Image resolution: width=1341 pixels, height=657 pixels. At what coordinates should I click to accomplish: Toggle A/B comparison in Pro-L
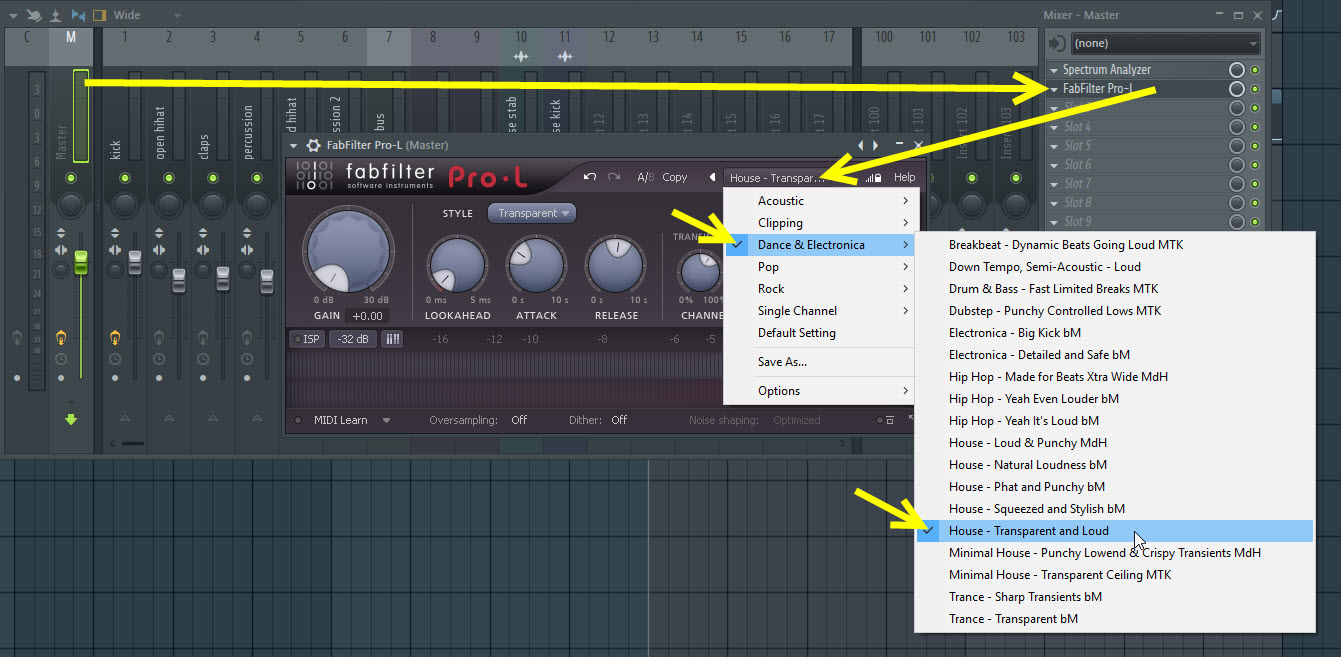645,177
